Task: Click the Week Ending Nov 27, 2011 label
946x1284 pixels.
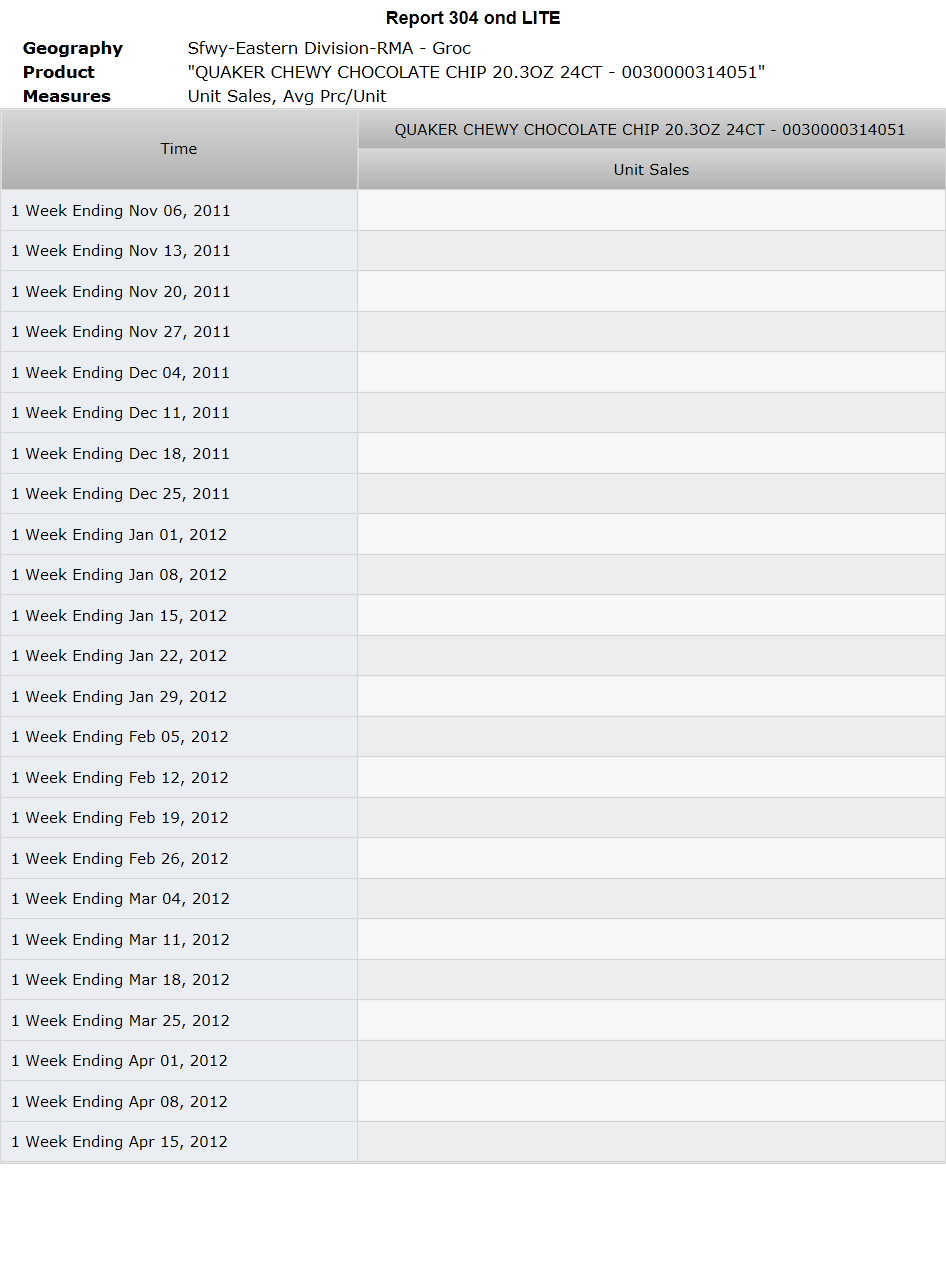Action: 121,332
